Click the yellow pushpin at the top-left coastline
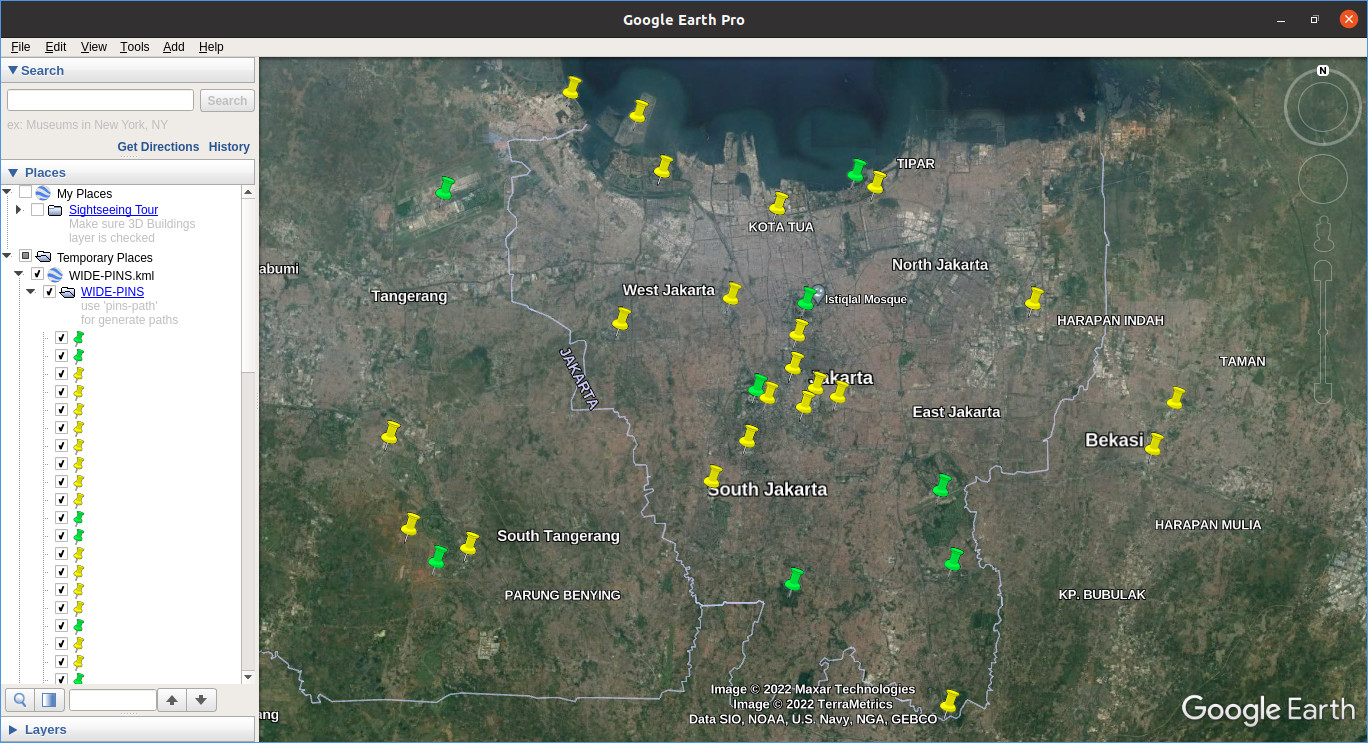The image size is (1368, 743). point(572,88)
